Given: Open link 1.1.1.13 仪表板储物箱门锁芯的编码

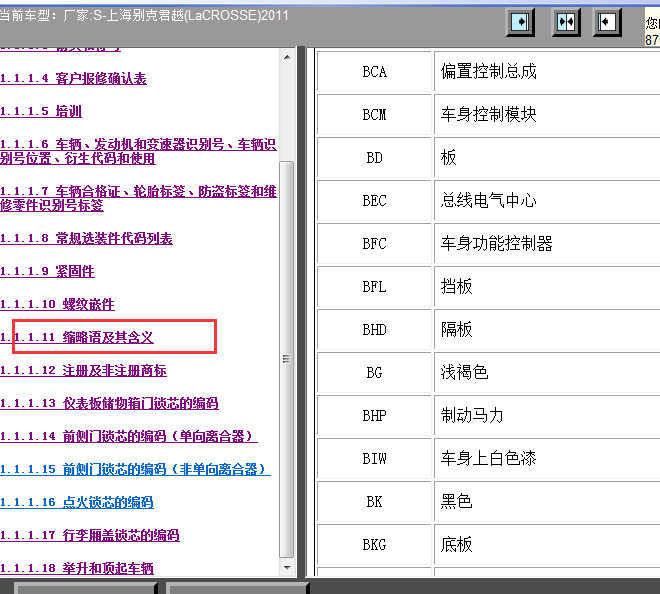Looking at the screenshot, I should point(109,403).
